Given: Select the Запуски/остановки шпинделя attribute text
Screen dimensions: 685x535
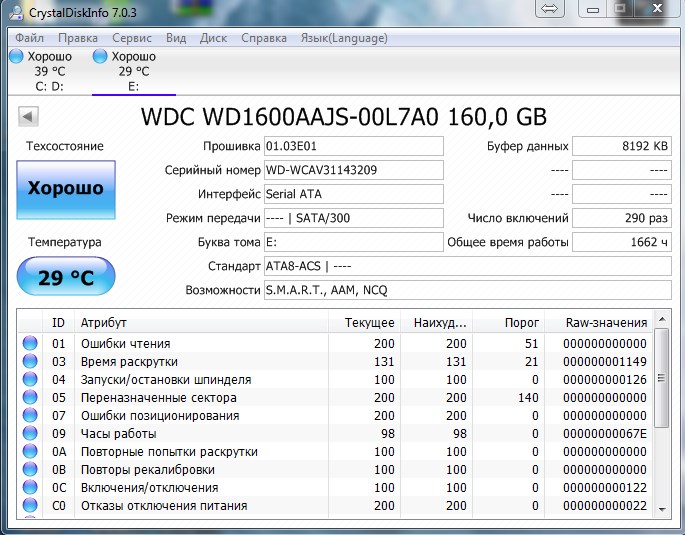Looking at the screenshot, I should coord(166,380).
